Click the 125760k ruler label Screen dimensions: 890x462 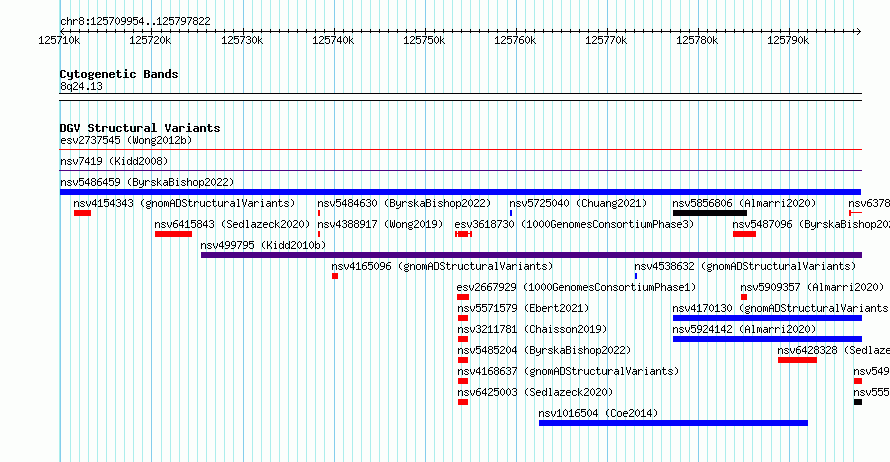(x=515, y=40)
